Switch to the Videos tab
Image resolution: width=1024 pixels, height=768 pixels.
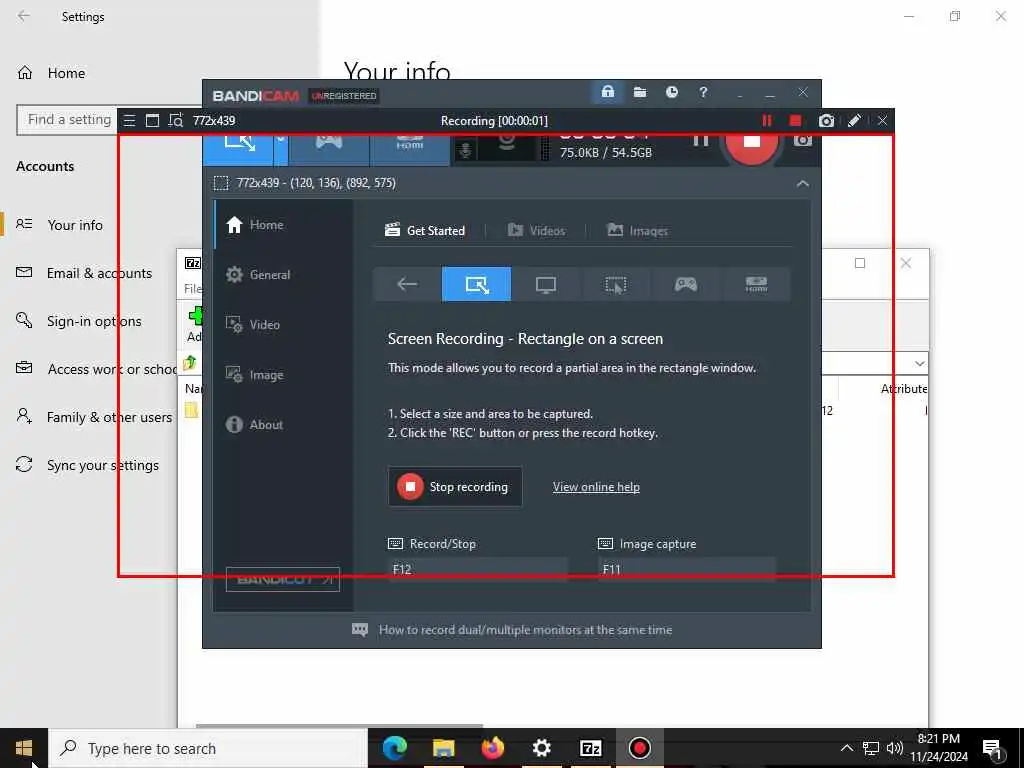[536, 231]
